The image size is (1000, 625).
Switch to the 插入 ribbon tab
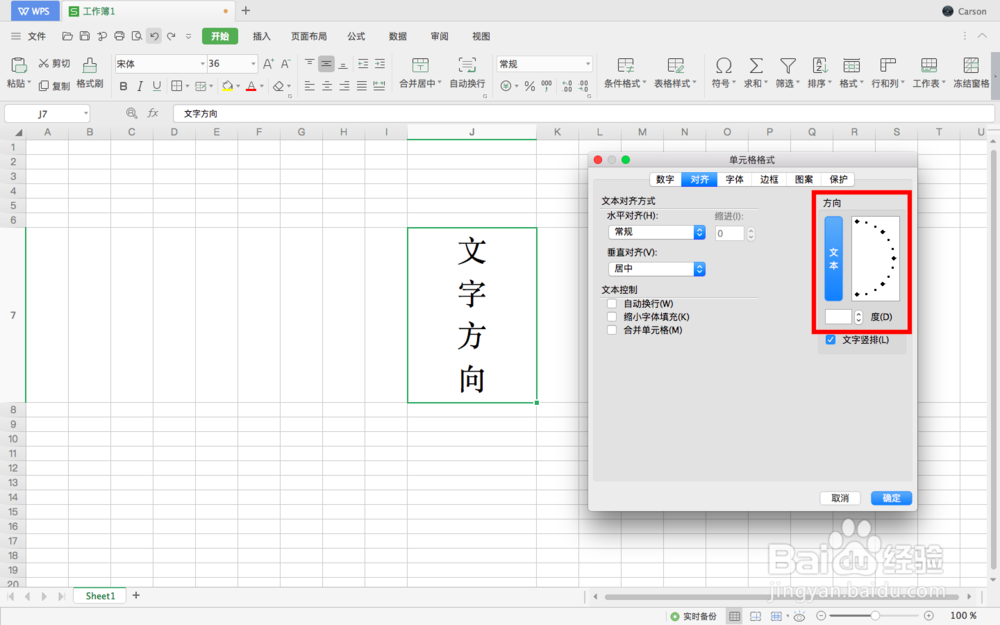point(261,36)
